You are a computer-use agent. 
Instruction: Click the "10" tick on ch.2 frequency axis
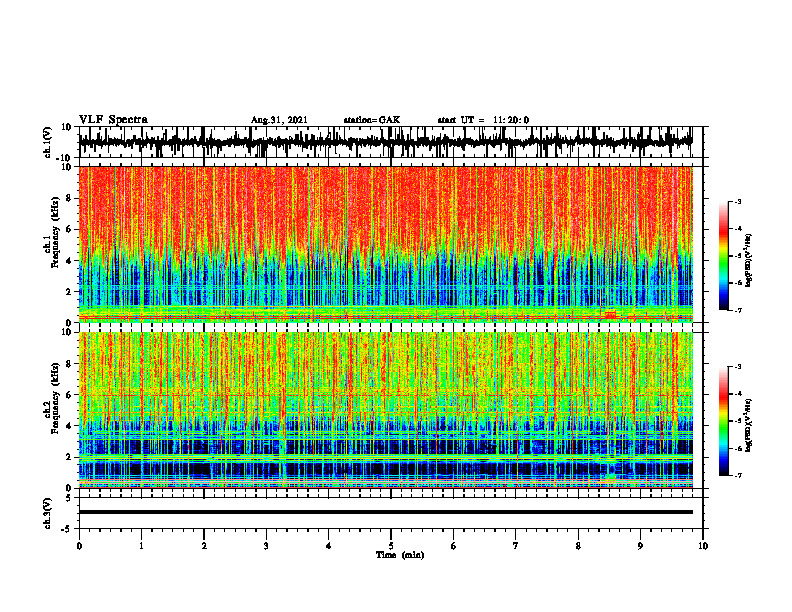coord(67,332)
